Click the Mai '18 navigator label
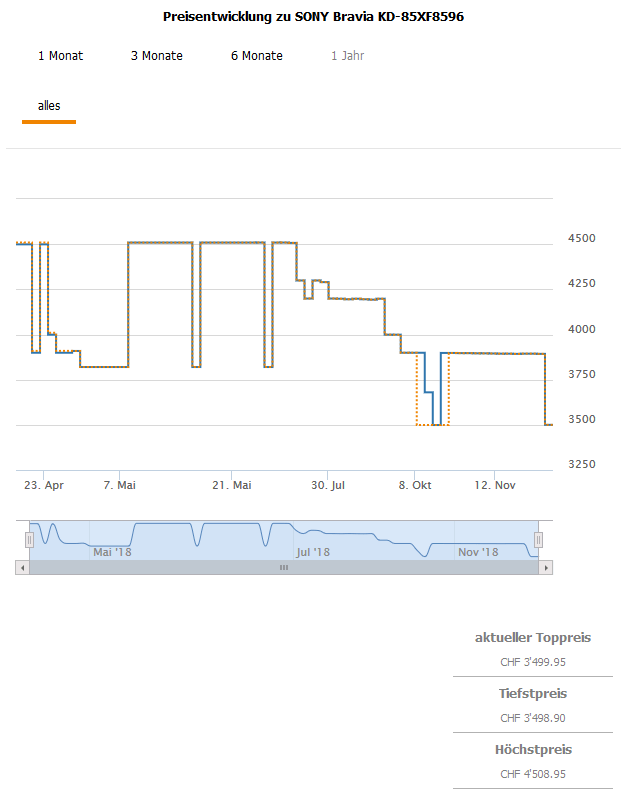 tap(112, 552)
